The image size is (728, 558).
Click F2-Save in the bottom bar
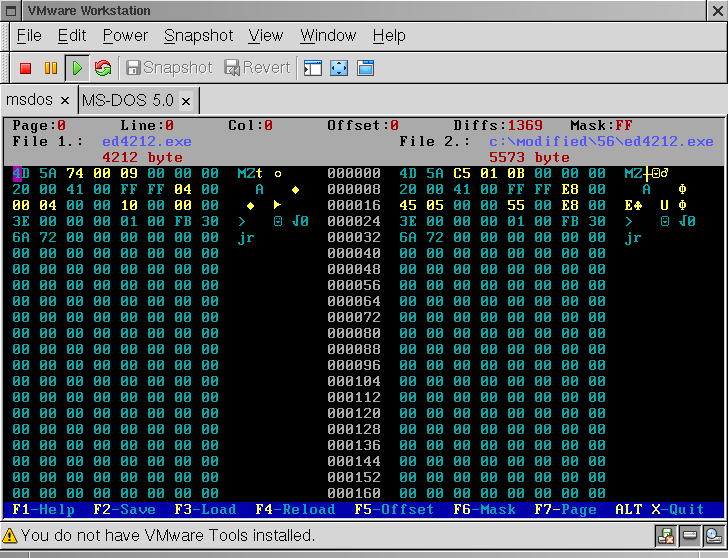(124, 509)
